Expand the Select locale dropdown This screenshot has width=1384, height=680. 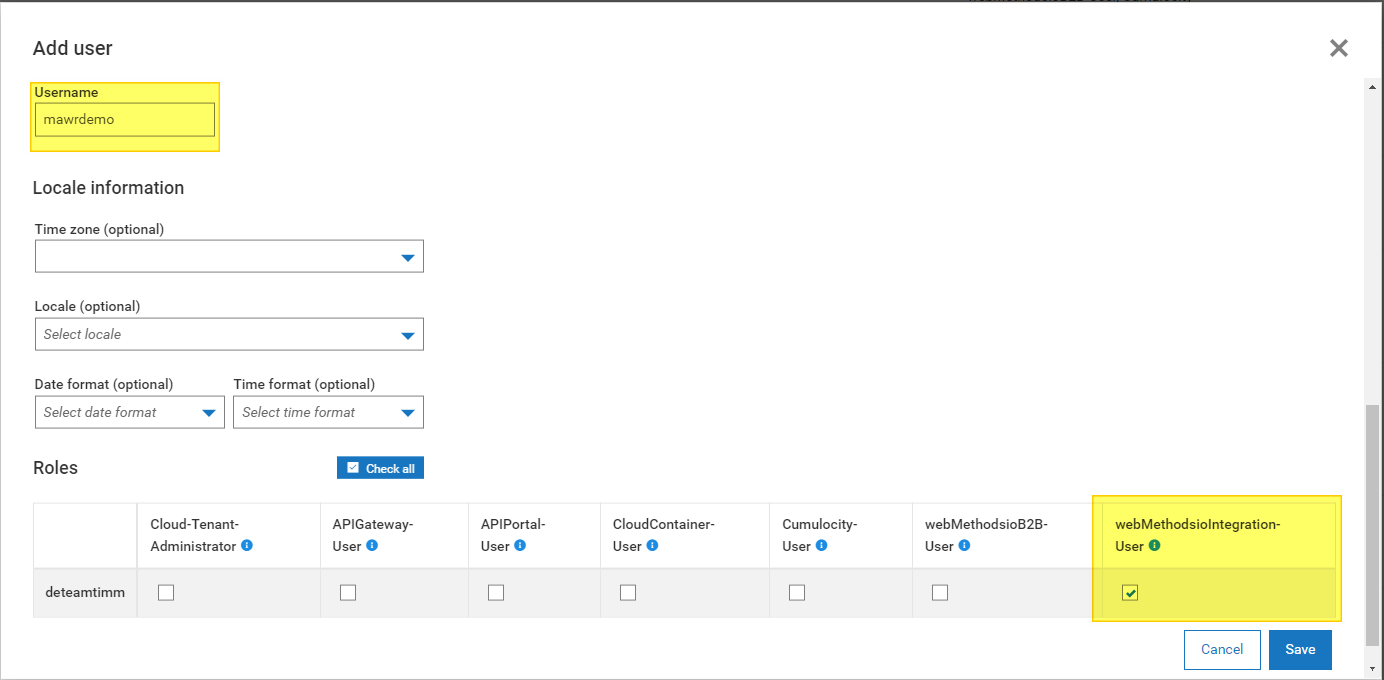229,335
